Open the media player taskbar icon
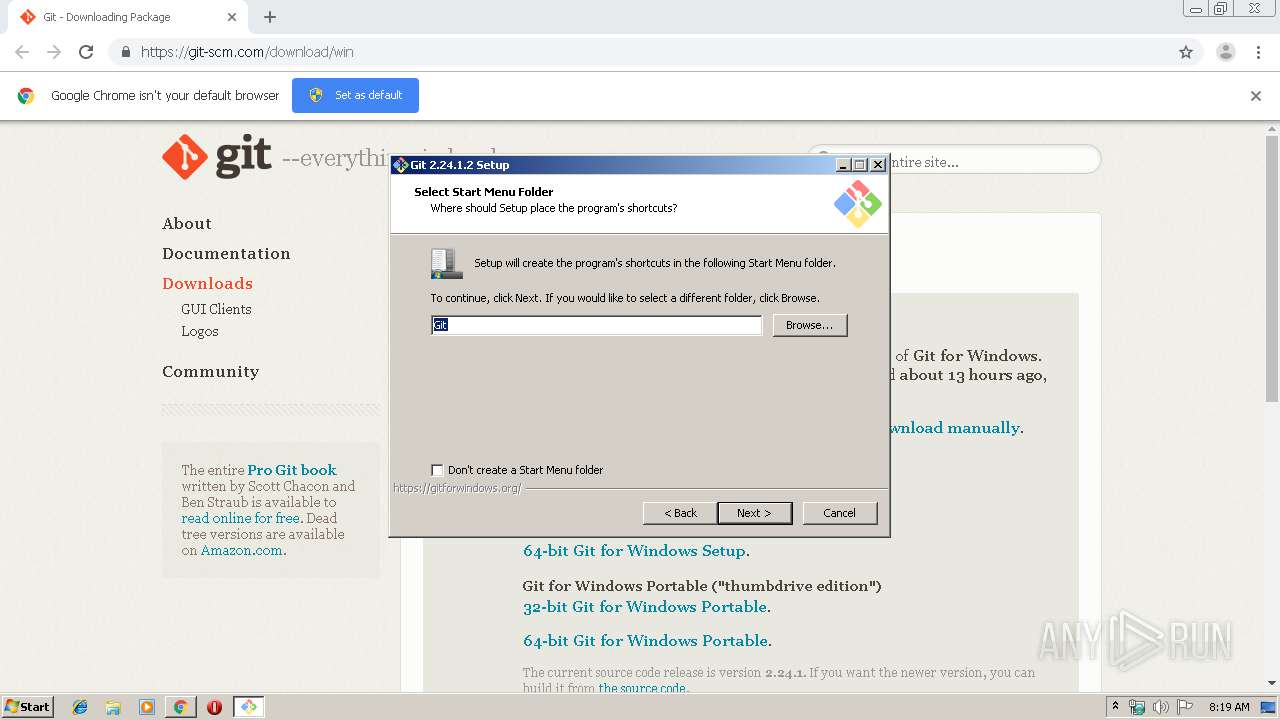The height and width of the screenshot is (720, 1280). (x=146, y=707)
